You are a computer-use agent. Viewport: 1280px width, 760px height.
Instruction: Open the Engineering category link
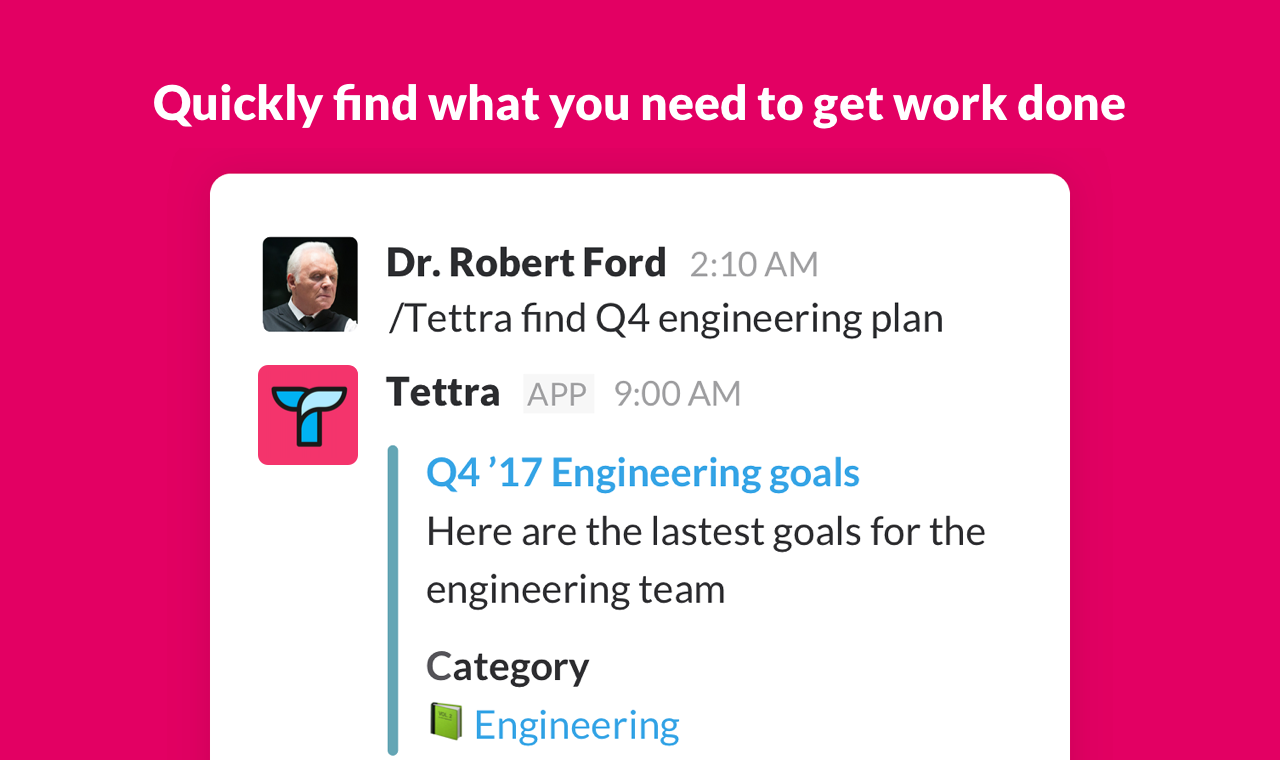click(x=577, y=725)
